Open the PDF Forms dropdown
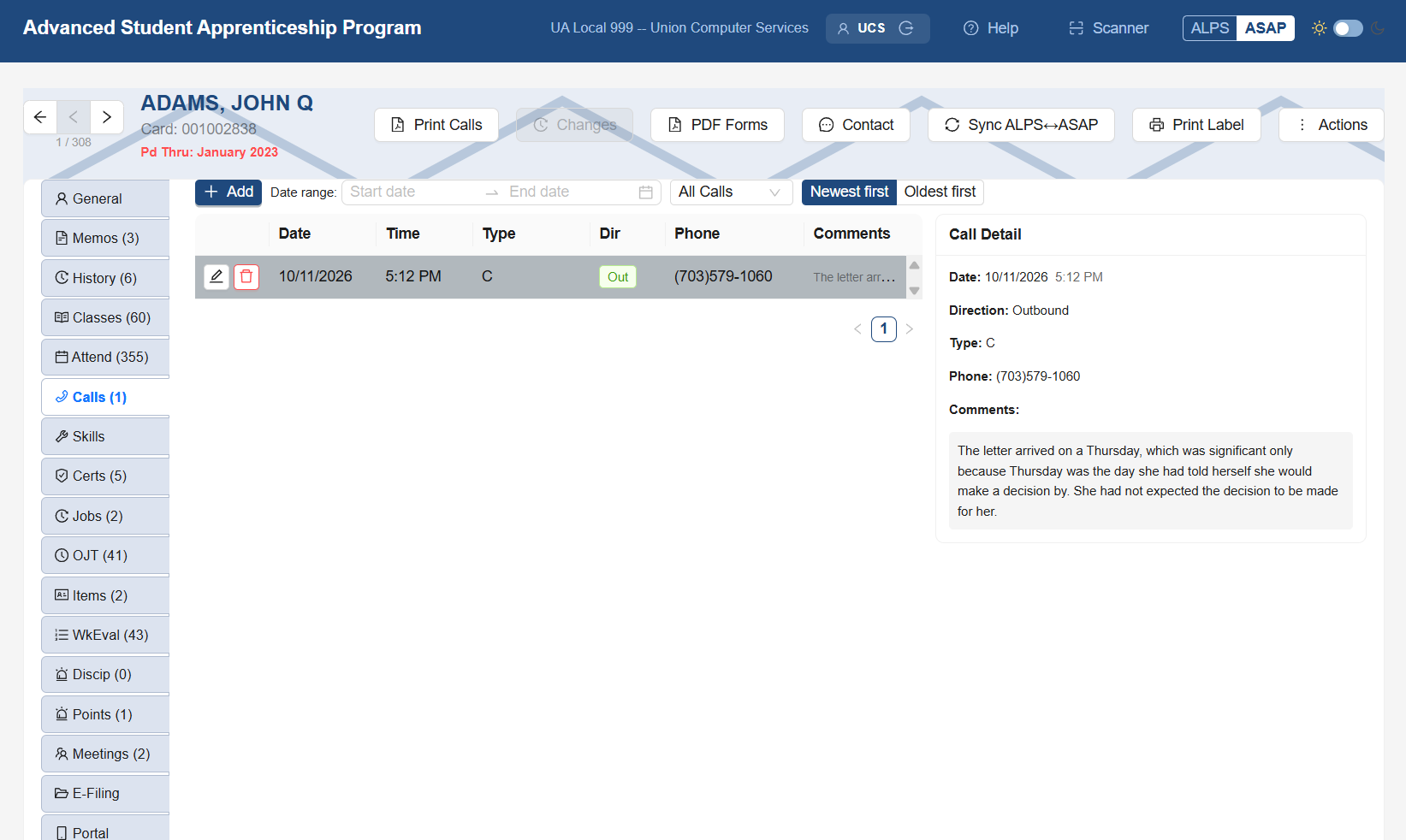1406x840 pixels. pos(717,125)
